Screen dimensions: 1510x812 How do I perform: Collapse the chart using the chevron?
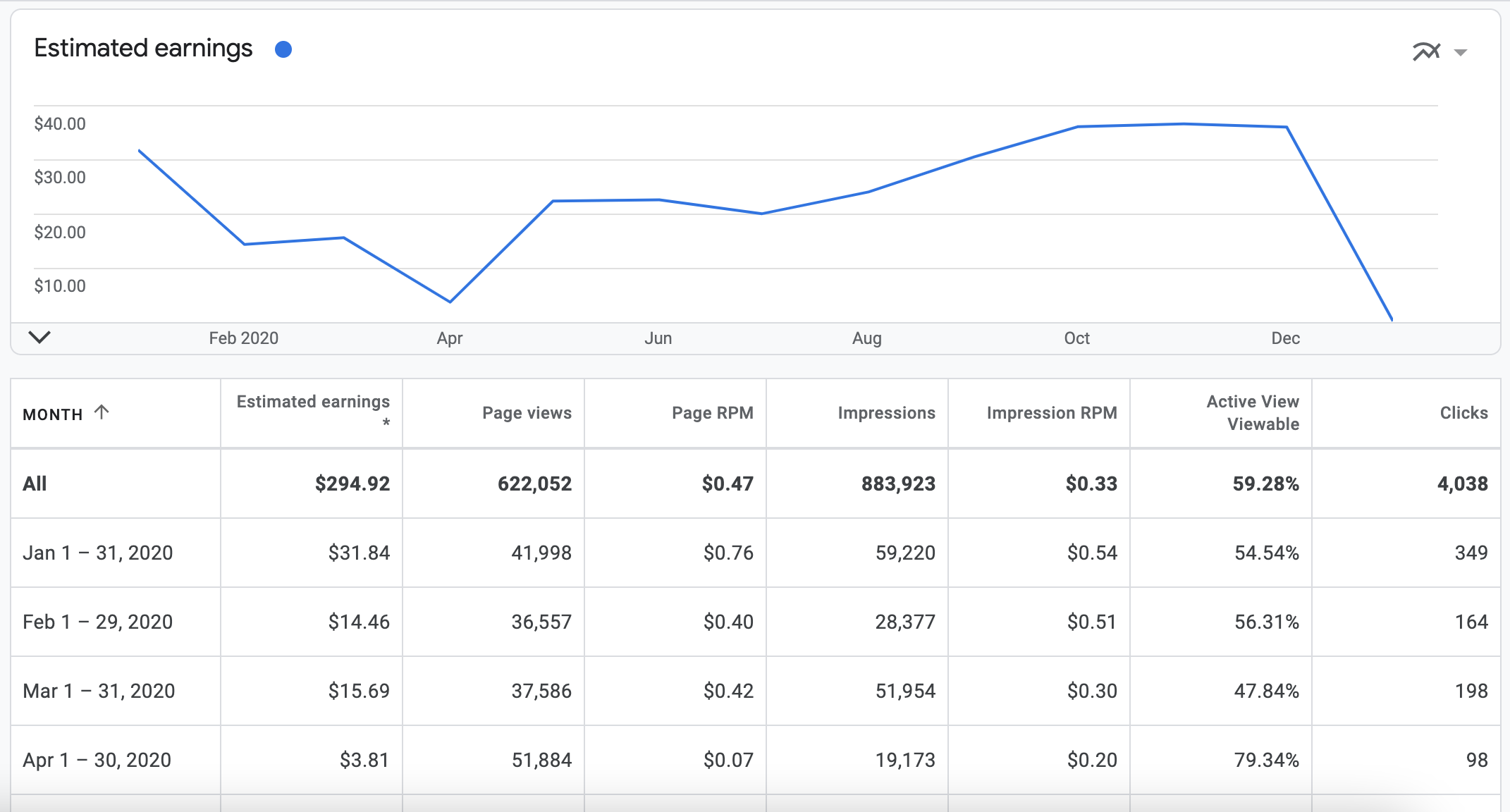tap(39, 337)
